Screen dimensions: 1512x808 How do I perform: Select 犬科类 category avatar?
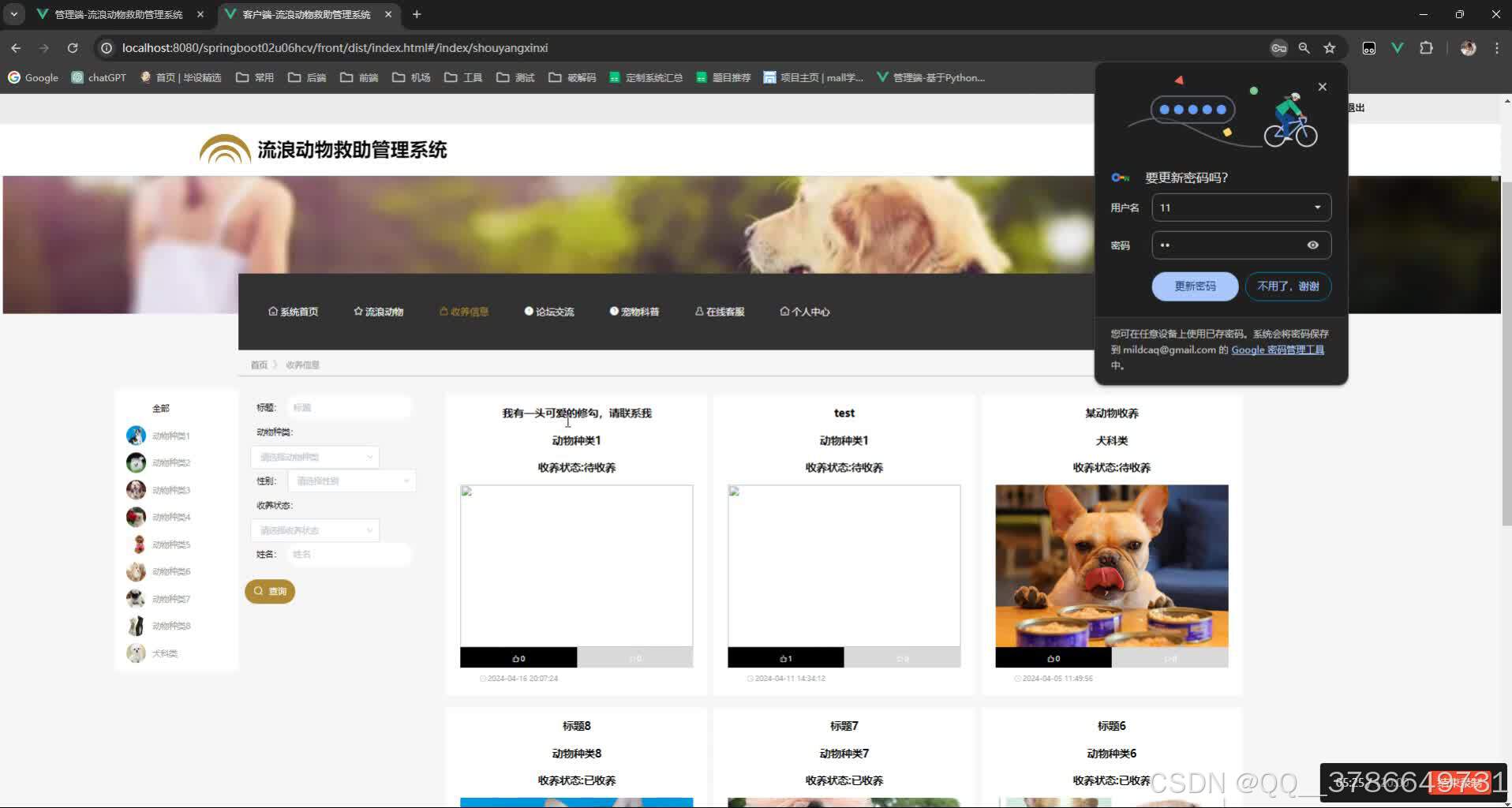(x=136, y=653)
